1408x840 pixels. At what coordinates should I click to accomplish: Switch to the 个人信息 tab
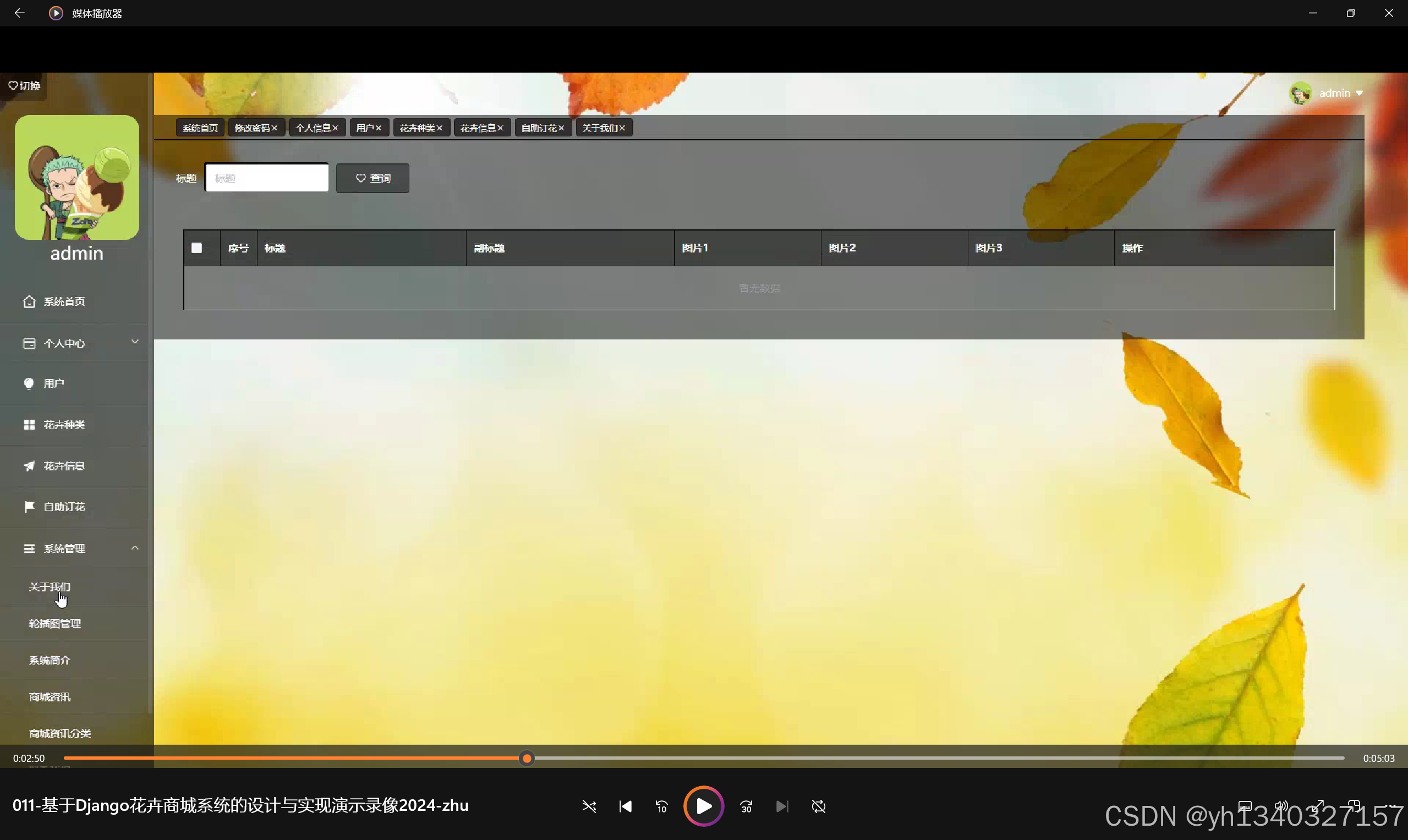[313, 128]
